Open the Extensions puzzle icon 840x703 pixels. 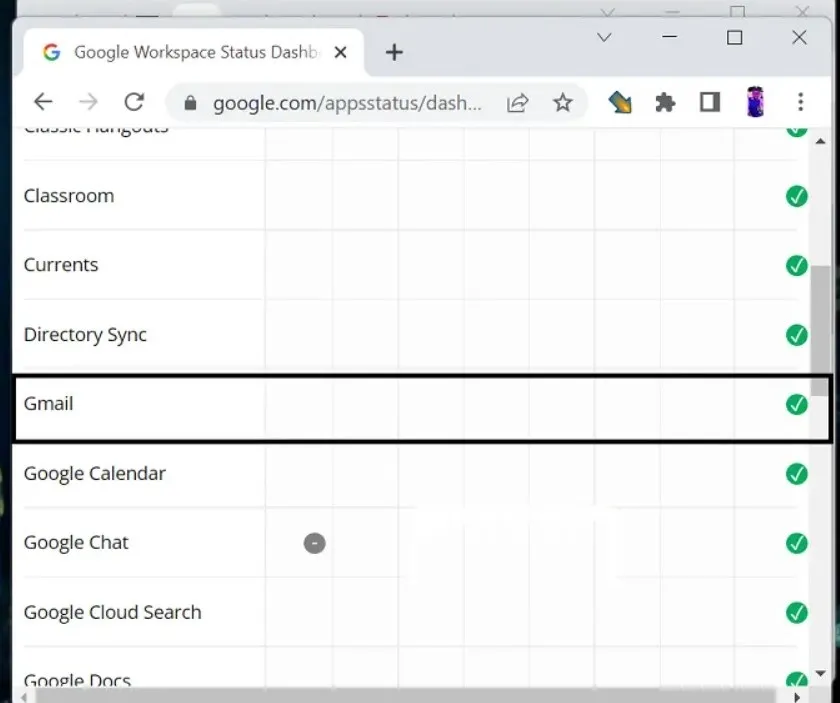point(665,102)
